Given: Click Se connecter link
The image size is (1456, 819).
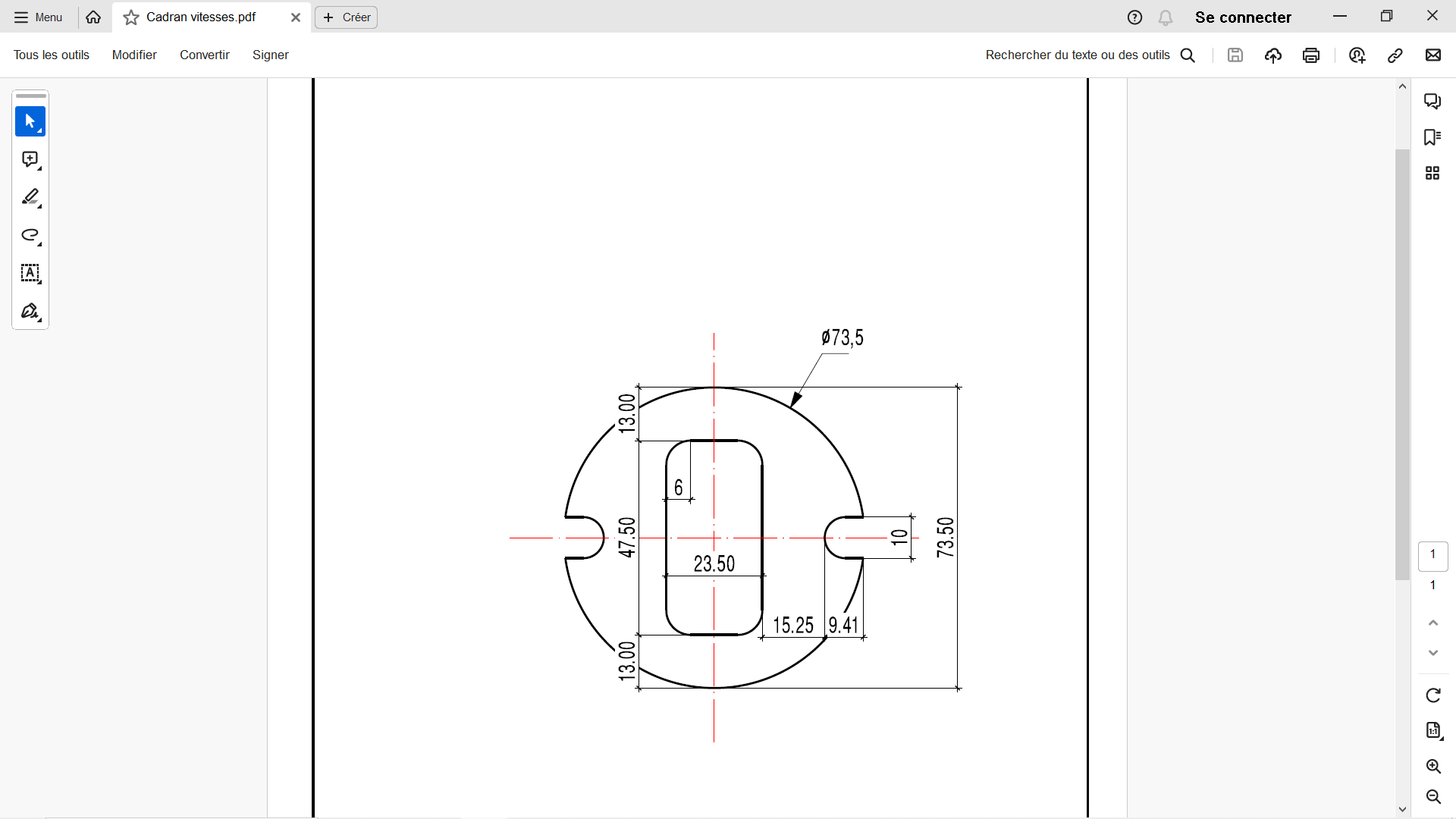Looking at the screenshot, I should point(1243,17).
